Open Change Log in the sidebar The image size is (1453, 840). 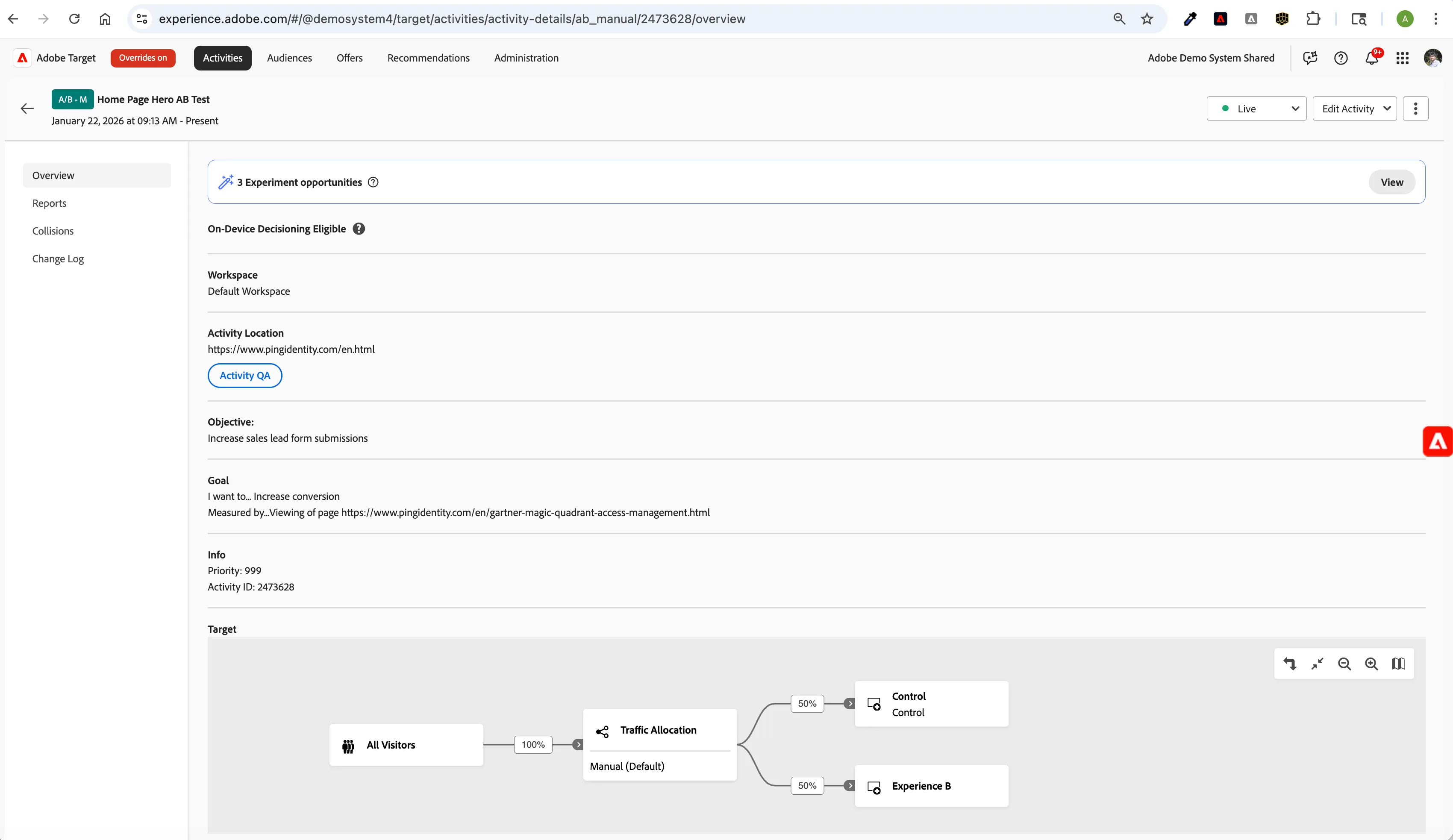pos(97,259)
